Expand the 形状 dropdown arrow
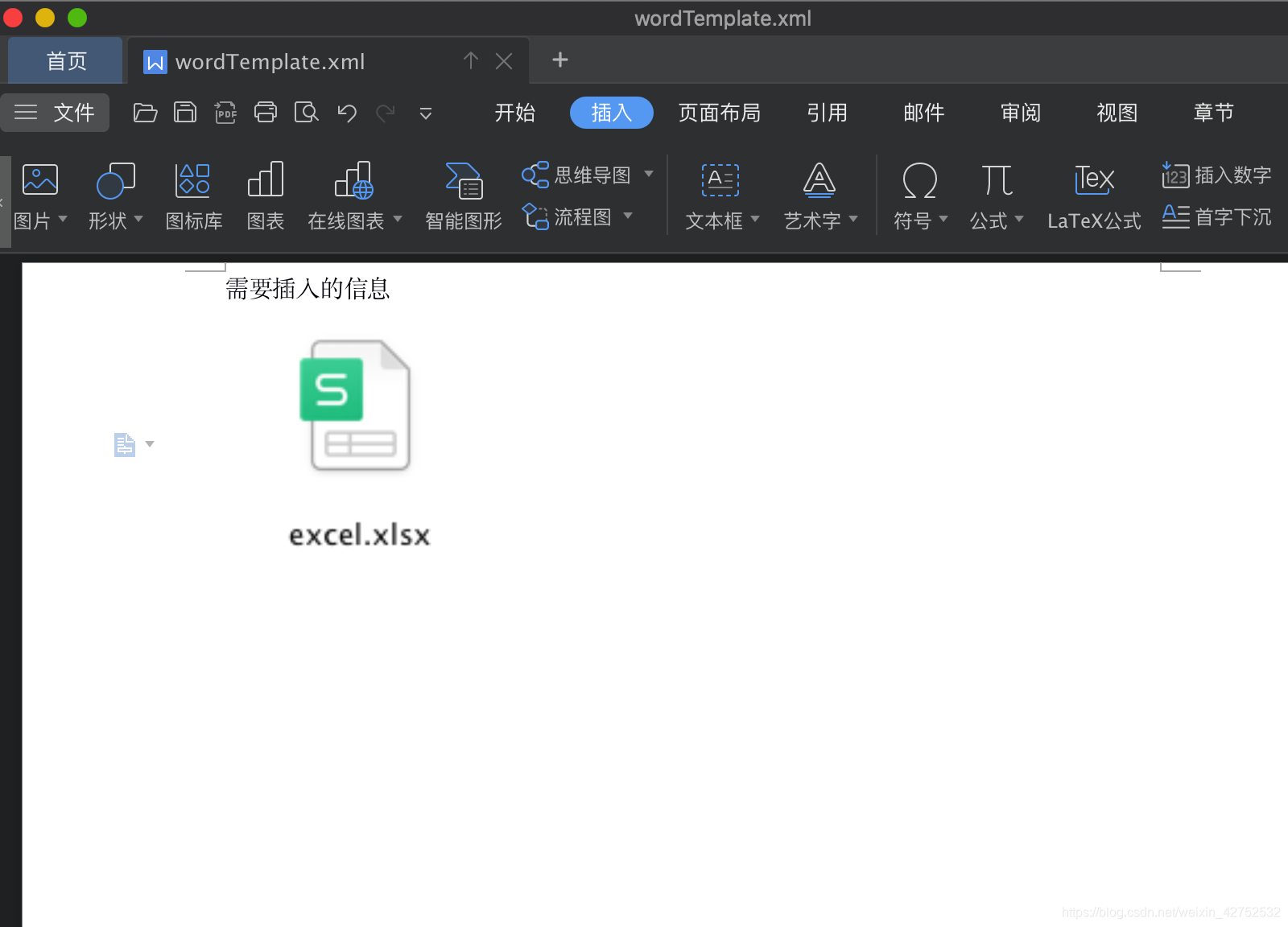This screenshot has height=927, width=1288. pyautogui.click(x=138, y=219)
